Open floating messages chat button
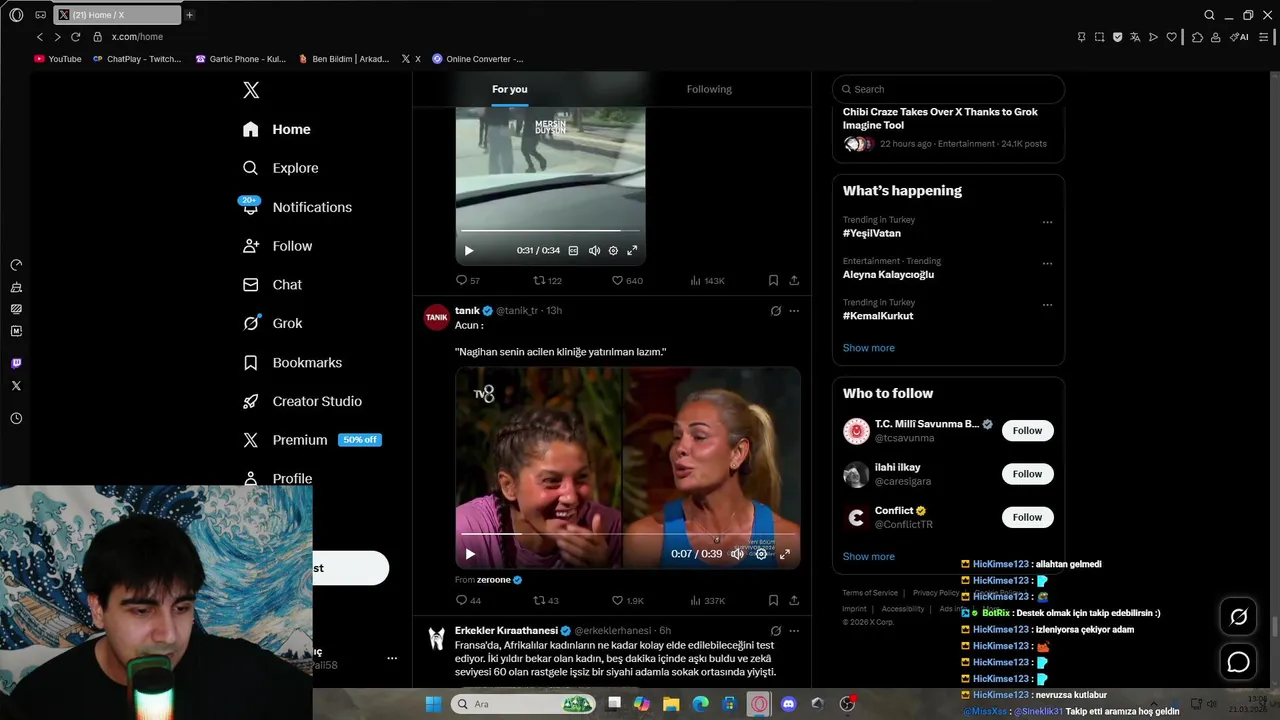The height and width of the screenshot is (720, 1280). tap(1238, 662)
